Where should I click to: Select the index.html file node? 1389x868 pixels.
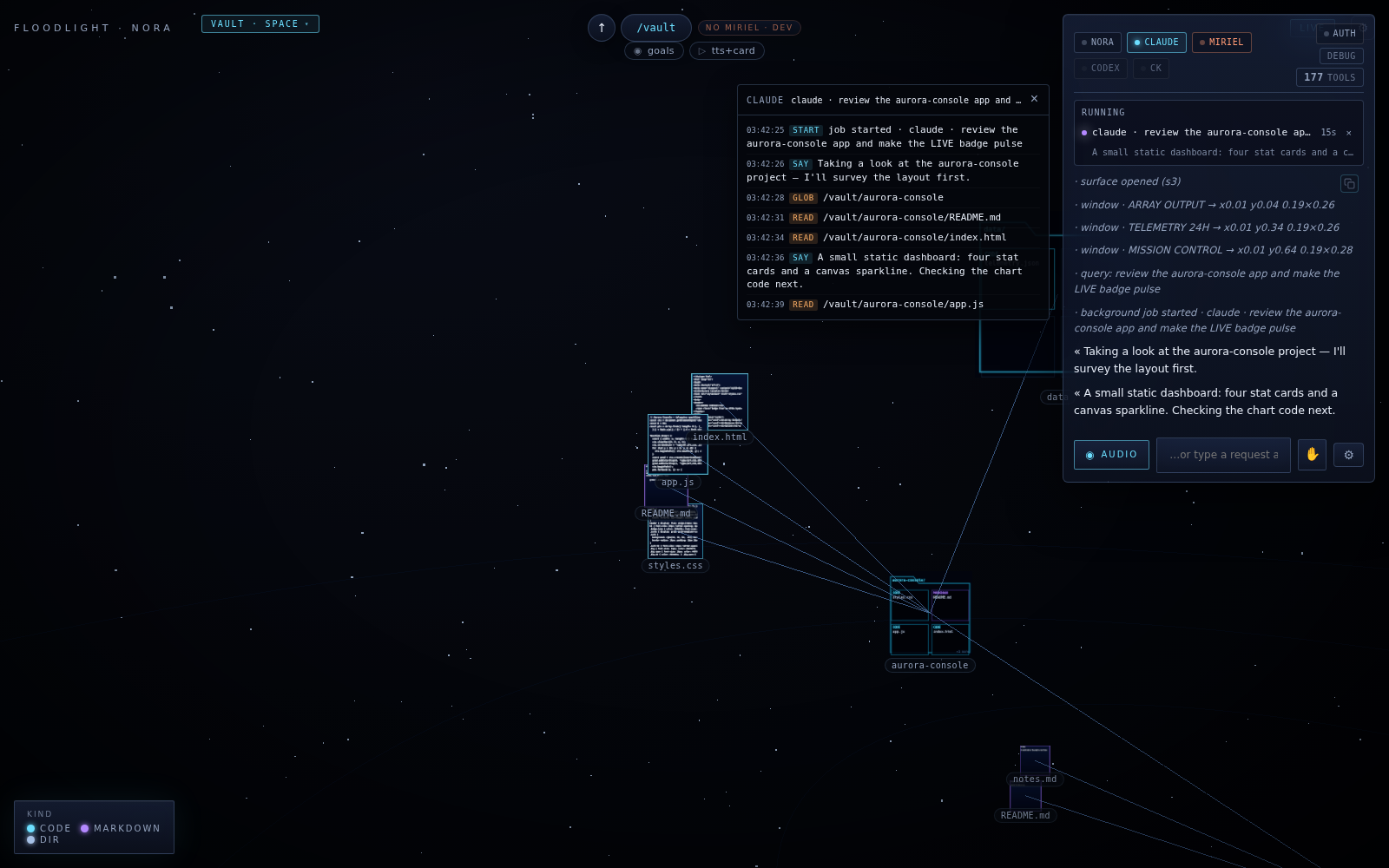719,401
